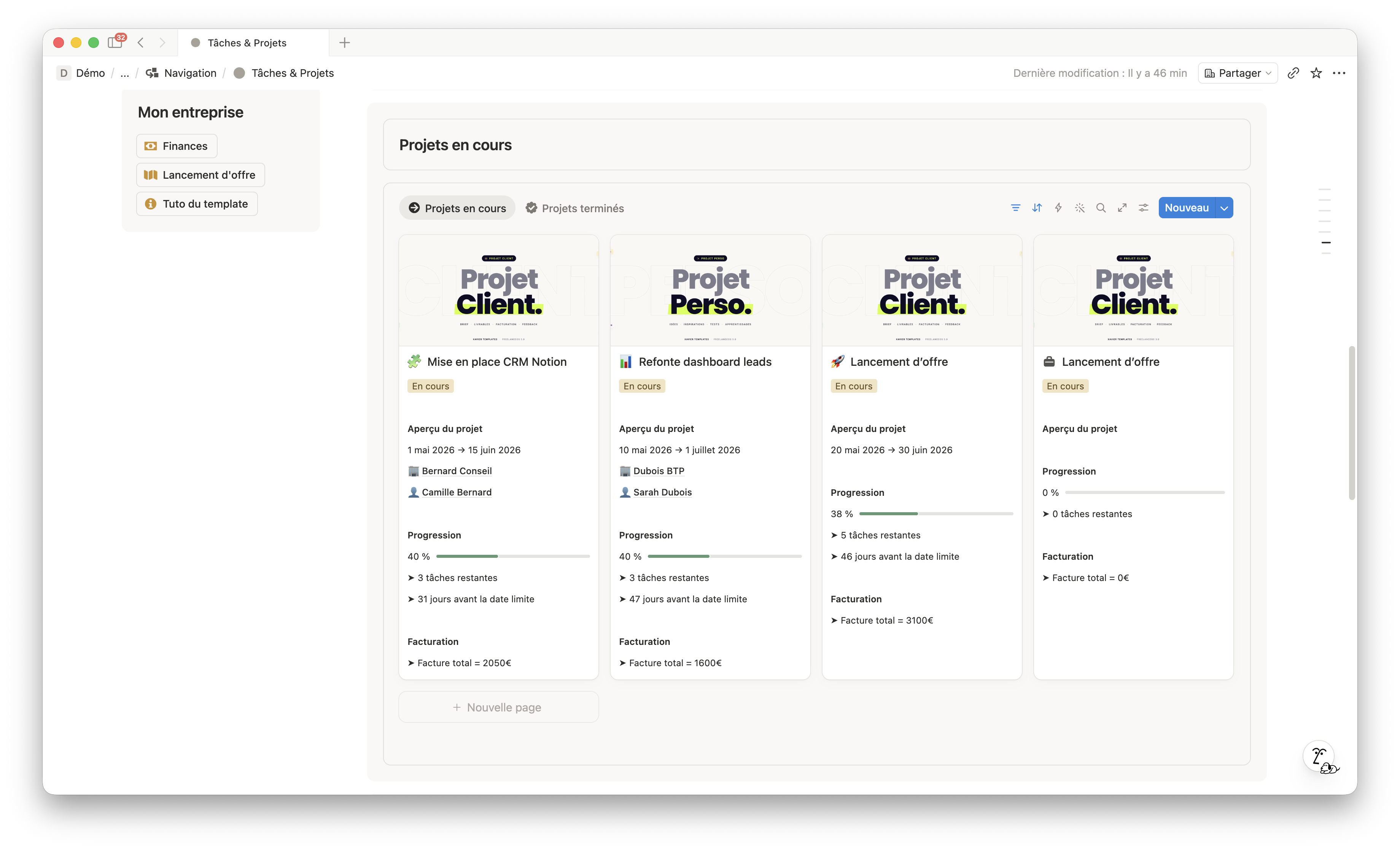Viewport: 1400px width, 851px height.
Task: Copy page link via the chain icon
Action: point(1293,73)
